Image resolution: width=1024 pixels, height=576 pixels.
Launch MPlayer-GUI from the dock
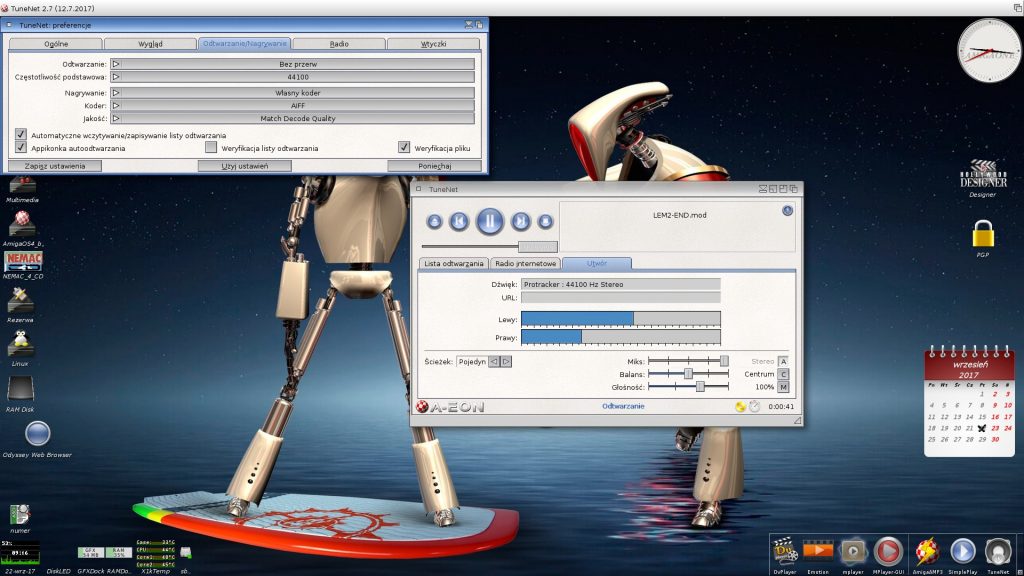point(888,552)
